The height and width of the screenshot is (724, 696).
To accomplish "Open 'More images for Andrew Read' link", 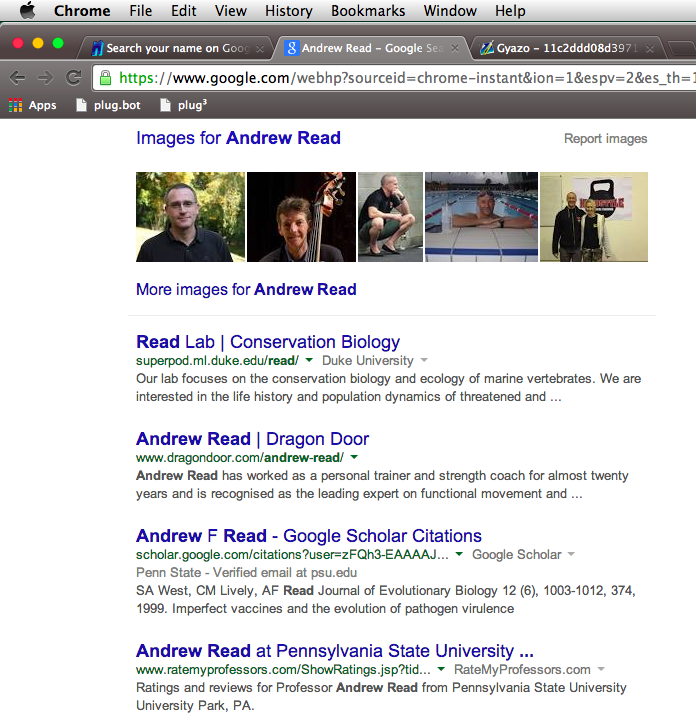I will 246,290.
